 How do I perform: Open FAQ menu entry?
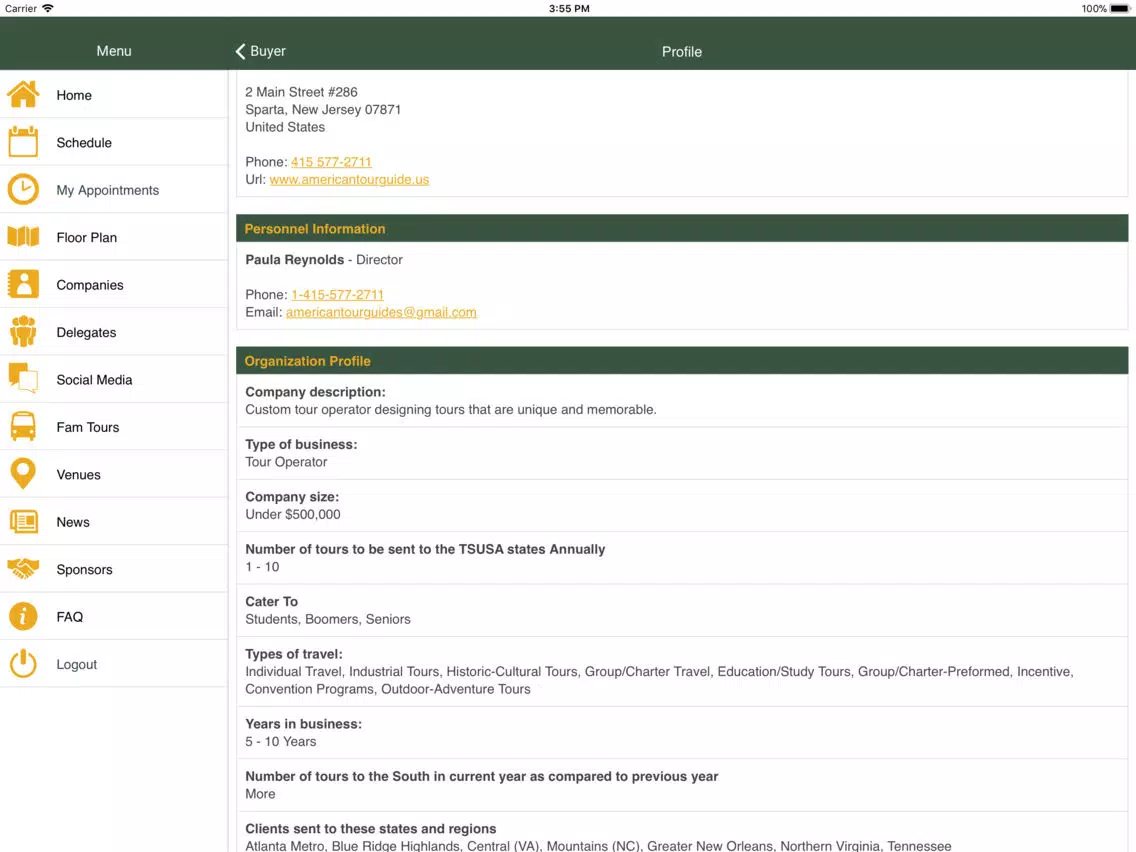(x=114, y=617)
